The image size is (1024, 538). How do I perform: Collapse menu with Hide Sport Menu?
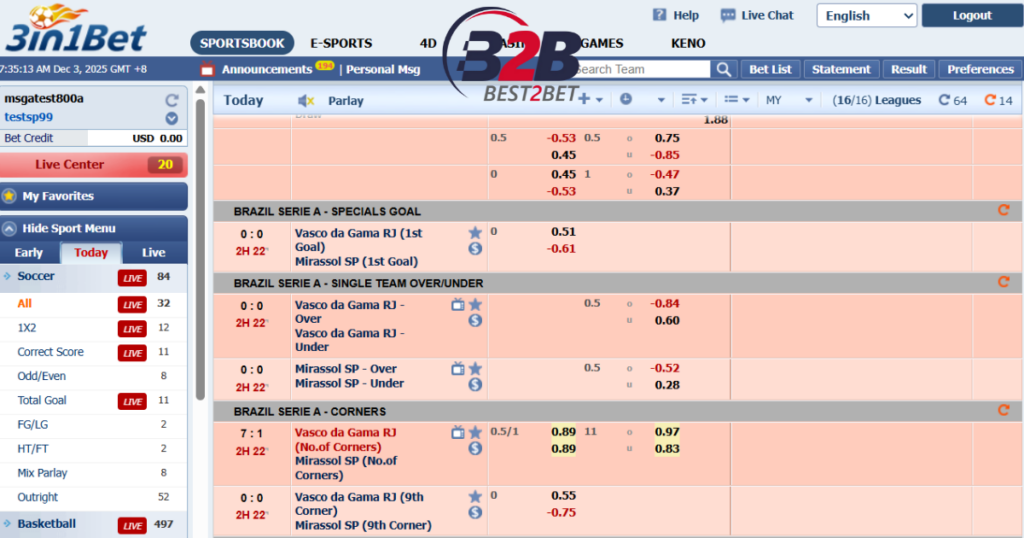[x=93, y=229]
